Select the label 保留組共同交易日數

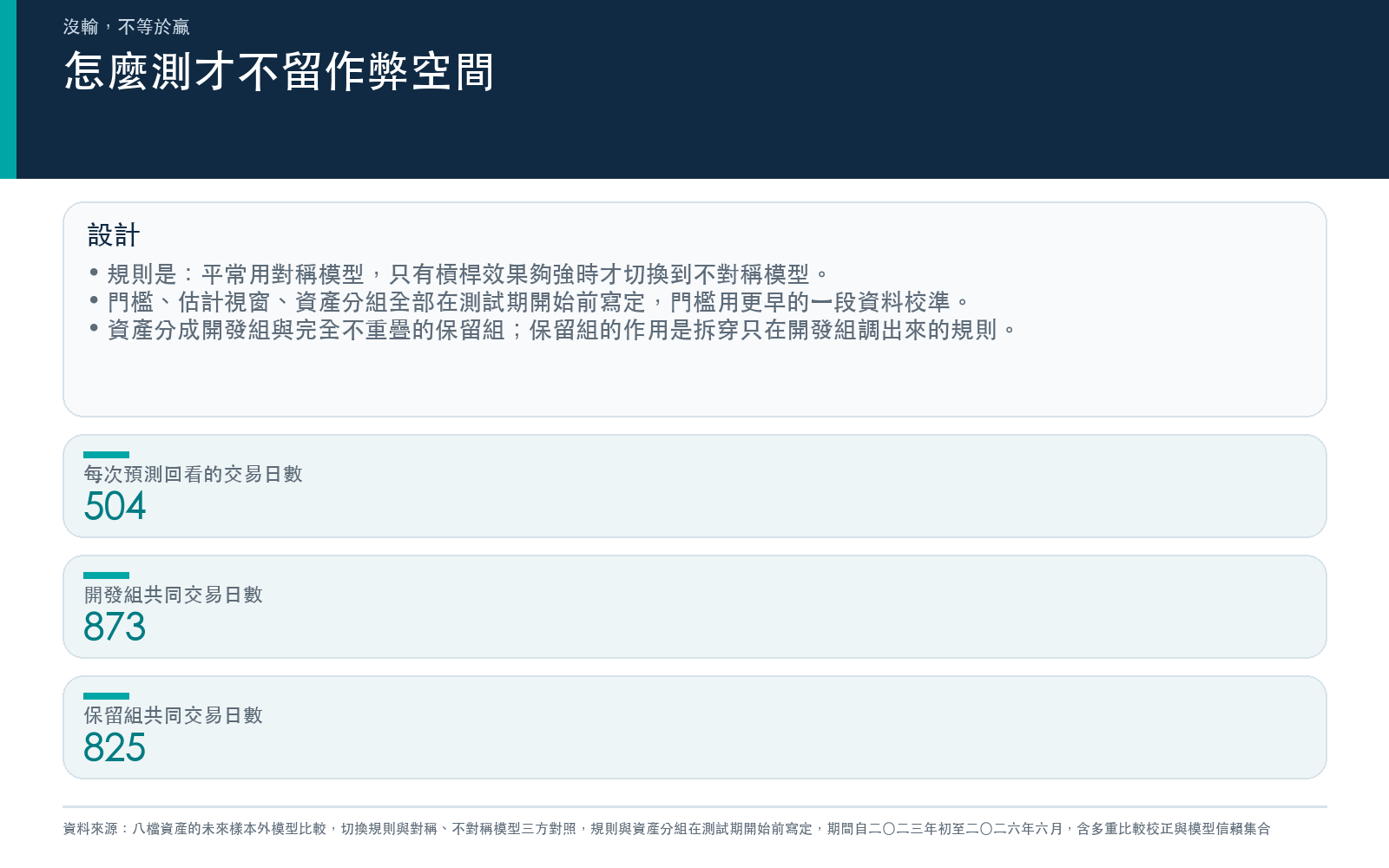point(173,715)
